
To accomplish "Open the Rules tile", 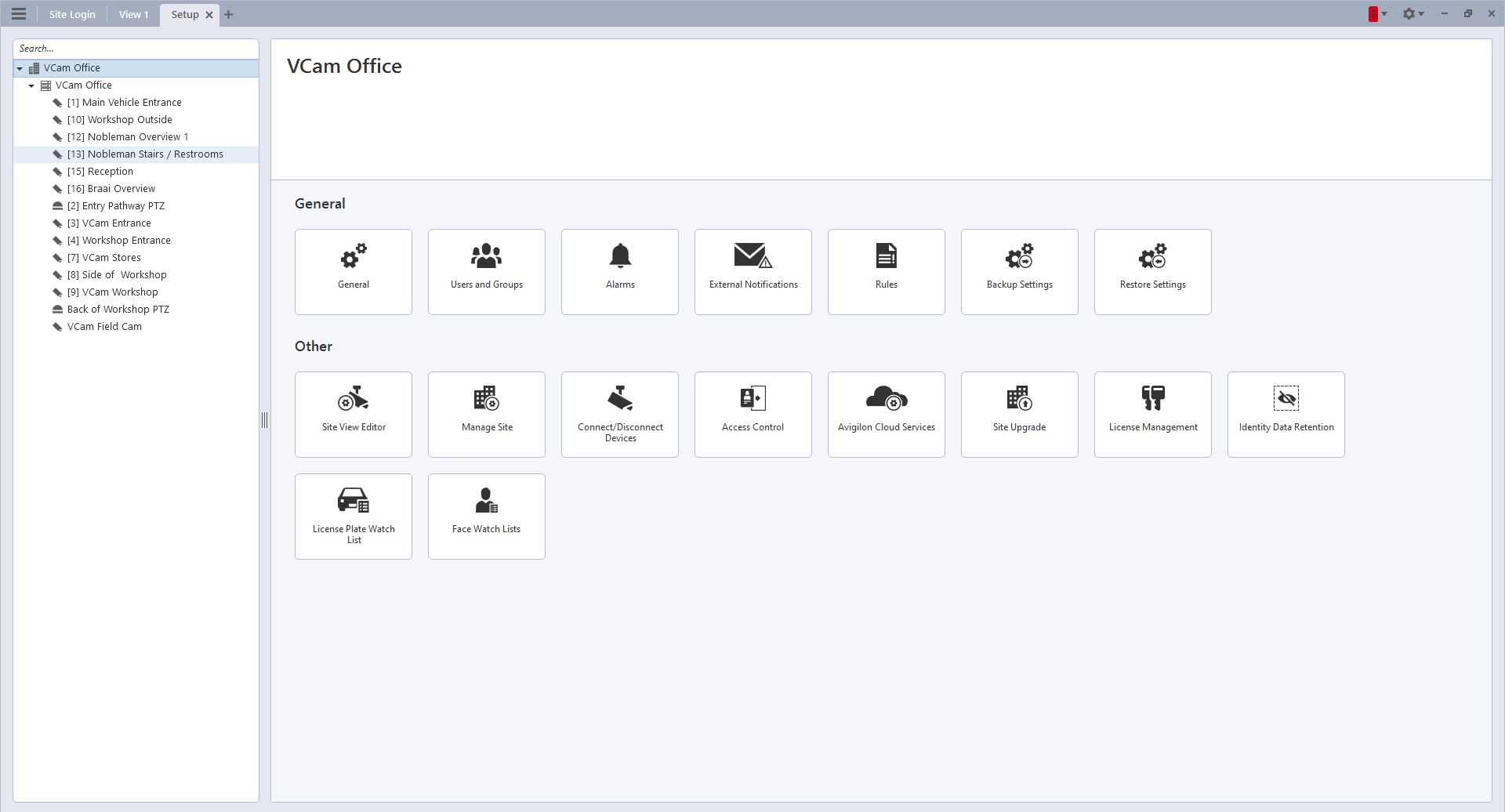I will tap(887, 272).
